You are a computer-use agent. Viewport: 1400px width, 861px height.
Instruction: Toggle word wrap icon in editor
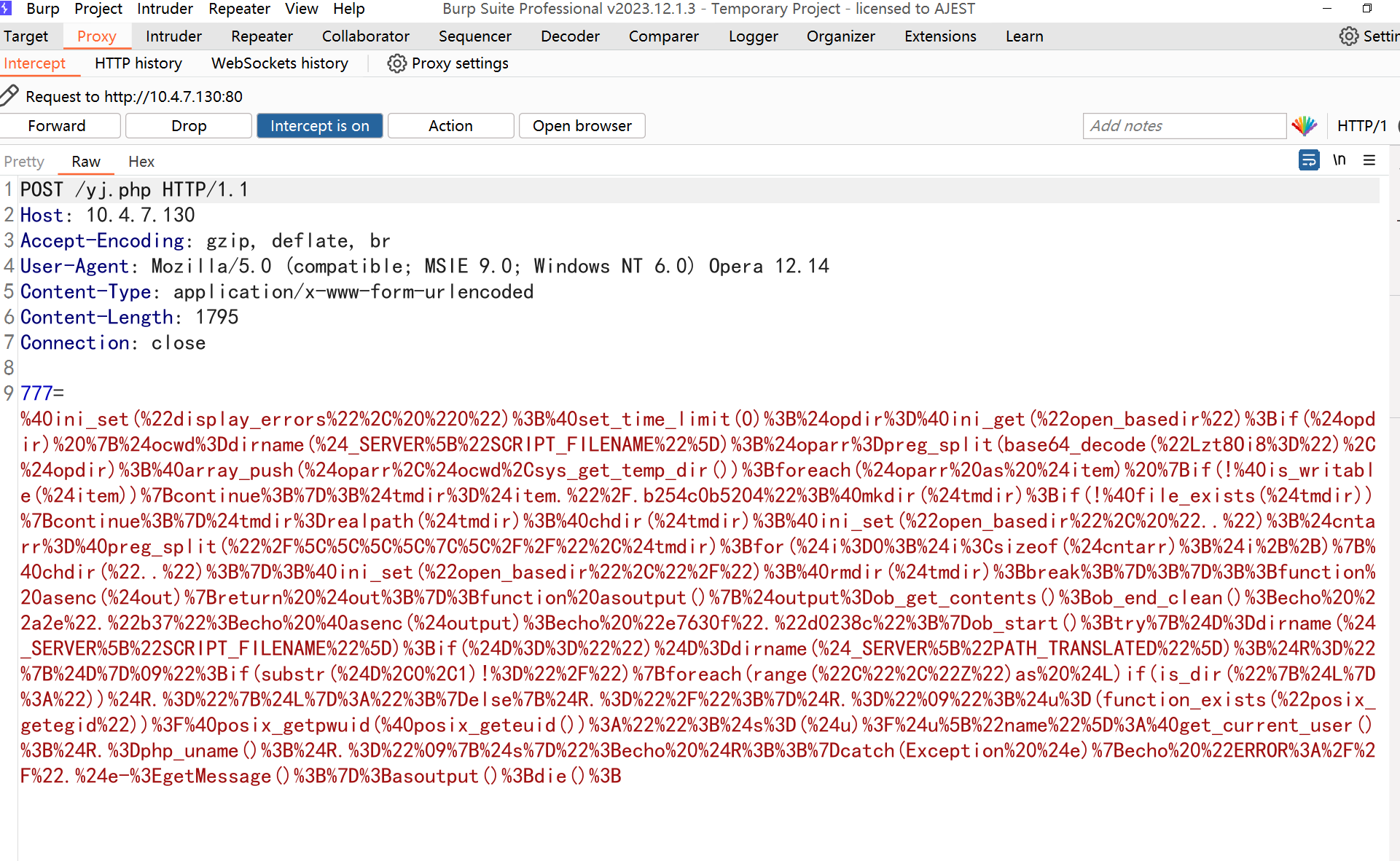pos(1309,160)
